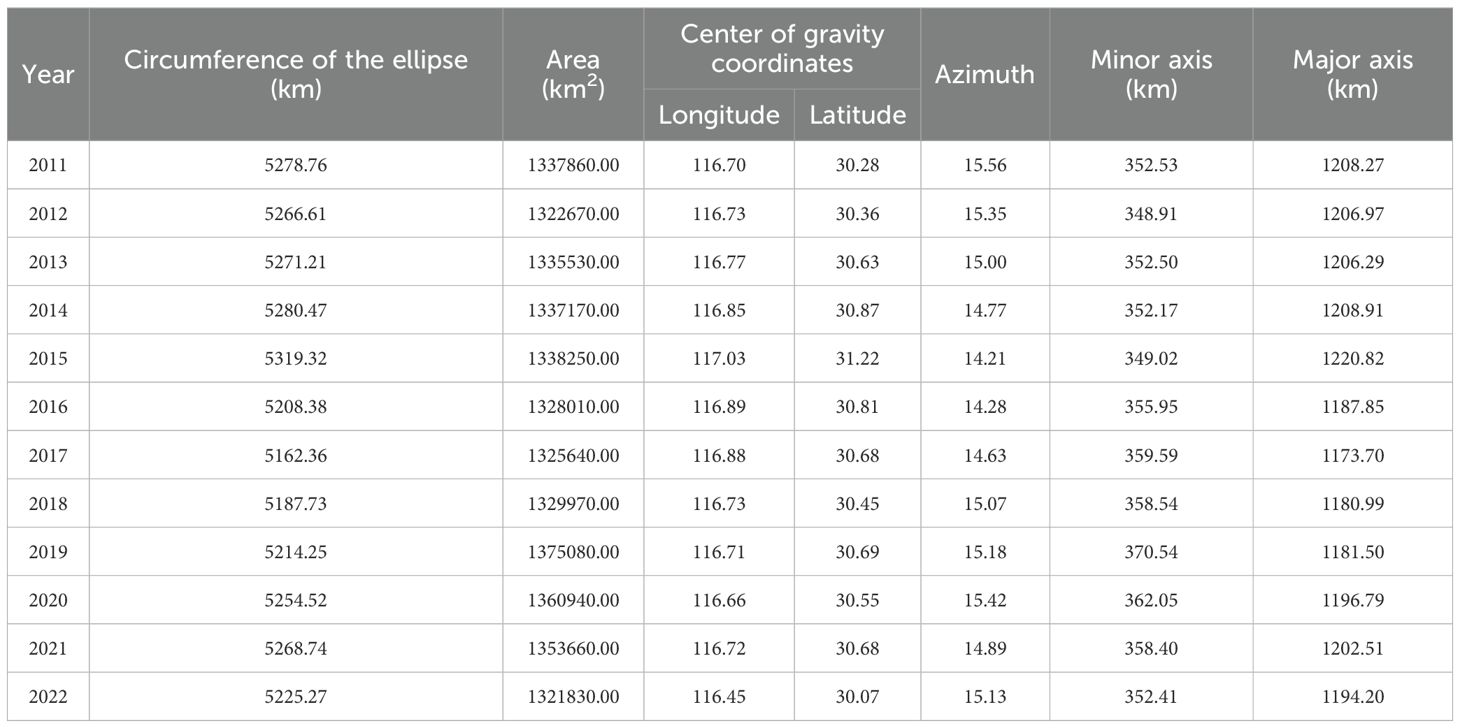Click circumference value 5319.32 for 2015
This screenshot has height=728, width=1460.
(x=296, y=358)
